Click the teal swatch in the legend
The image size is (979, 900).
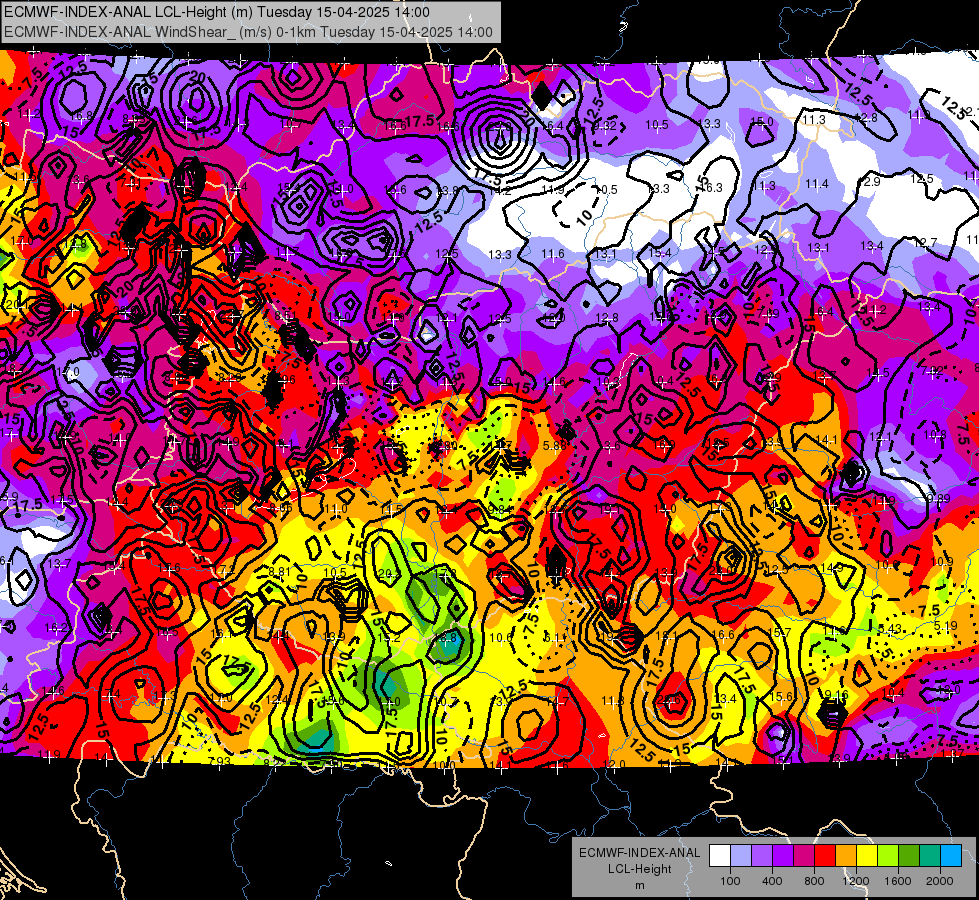click(930, 856)
